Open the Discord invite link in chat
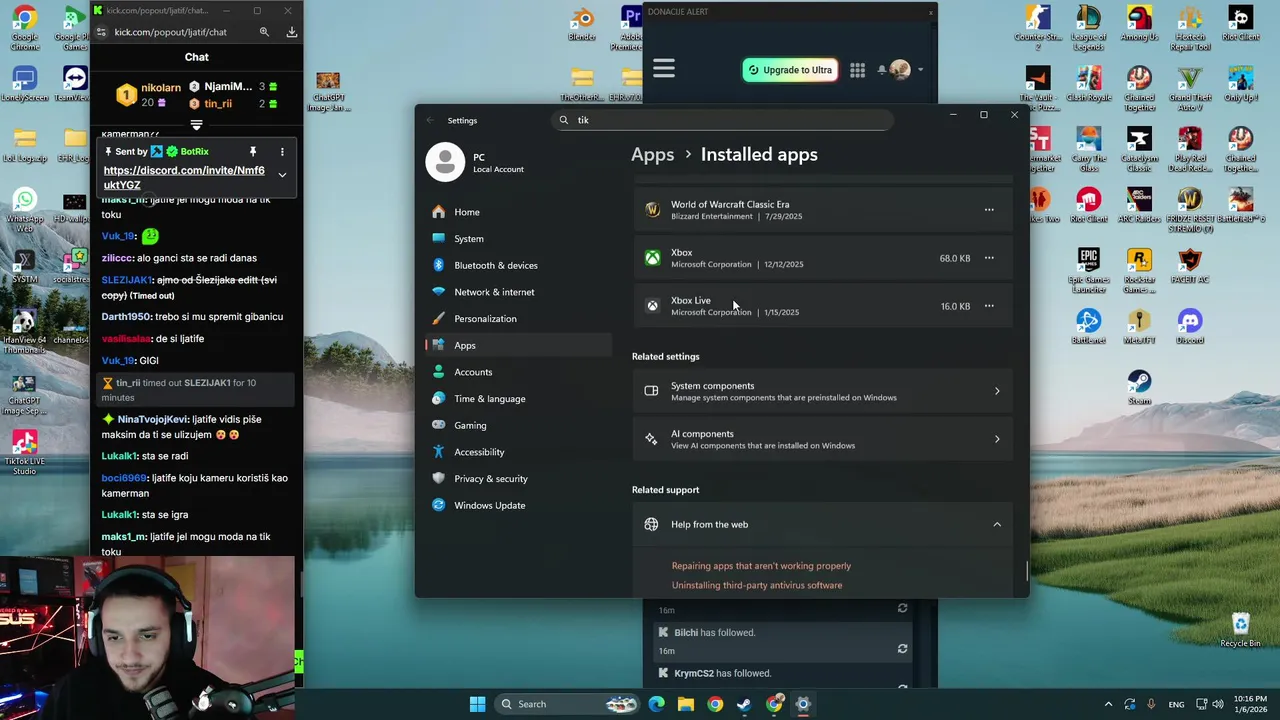The width and height of the screenshot is (1280, 720). (184, 177)
